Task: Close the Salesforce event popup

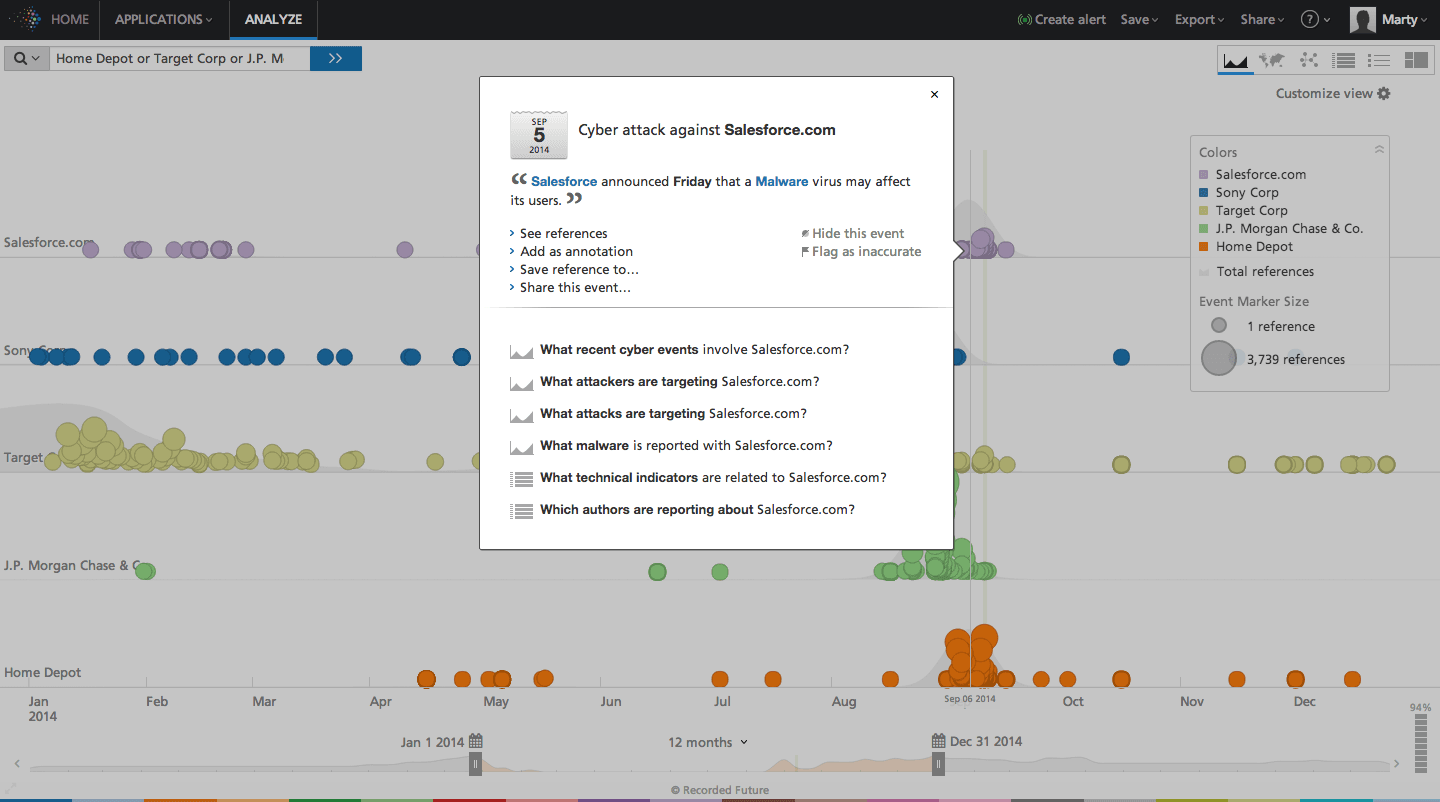Action: 935,94
